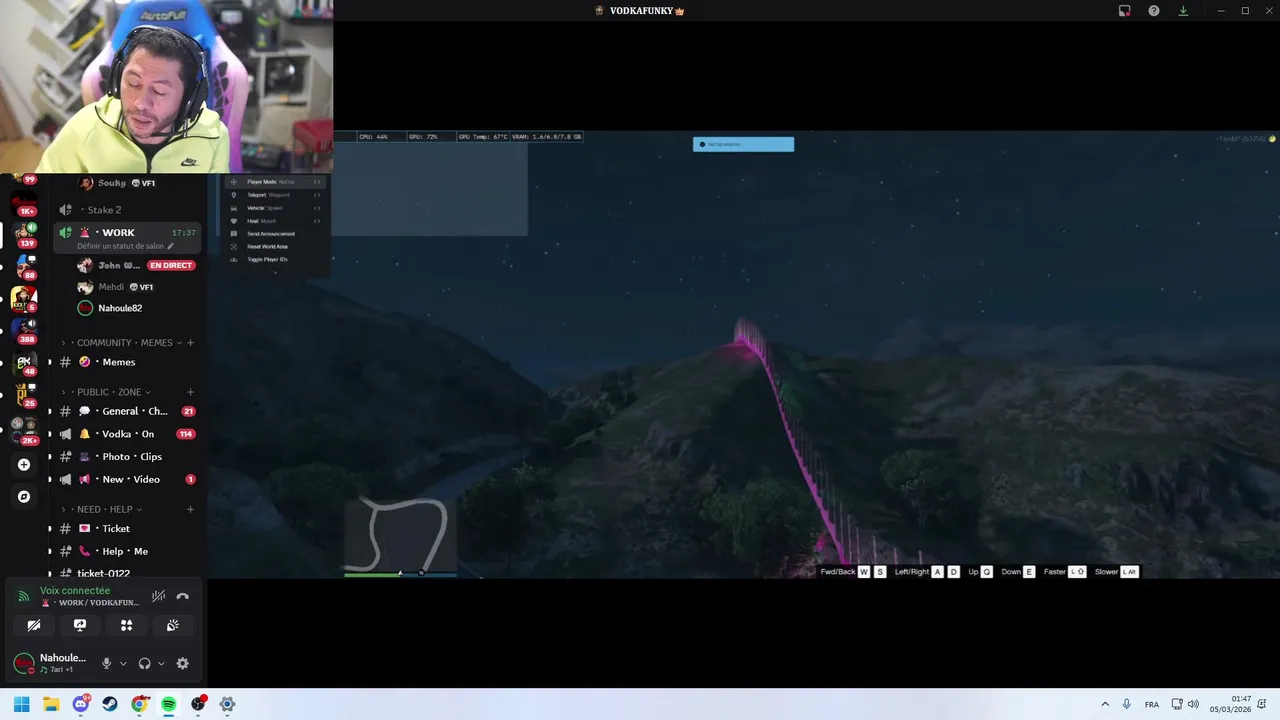Select Toggle Player IDs in streamed menu

pyautogui.click(x=275, y=259)
